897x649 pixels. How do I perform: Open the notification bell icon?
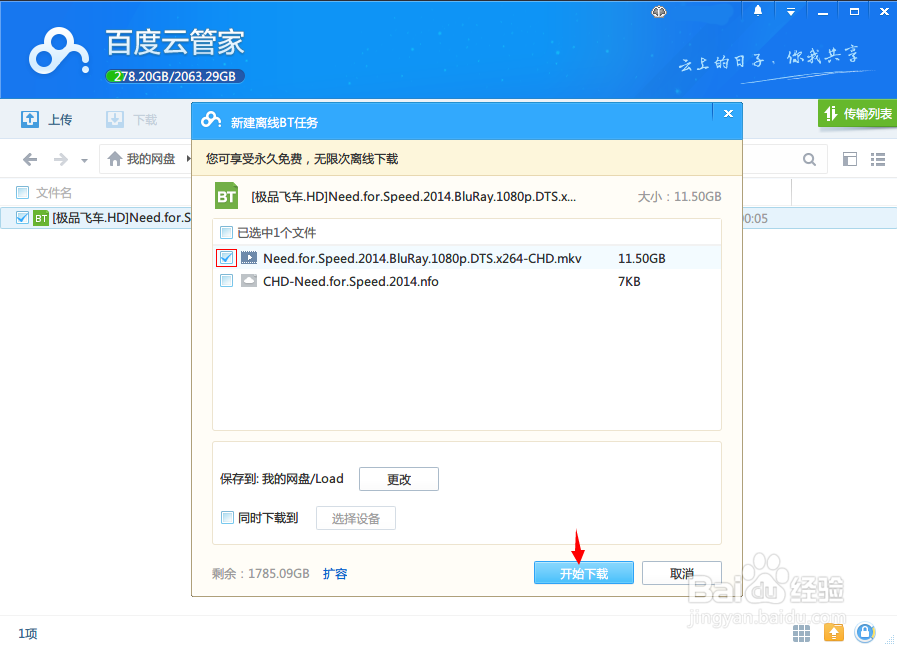pos(758,11)
